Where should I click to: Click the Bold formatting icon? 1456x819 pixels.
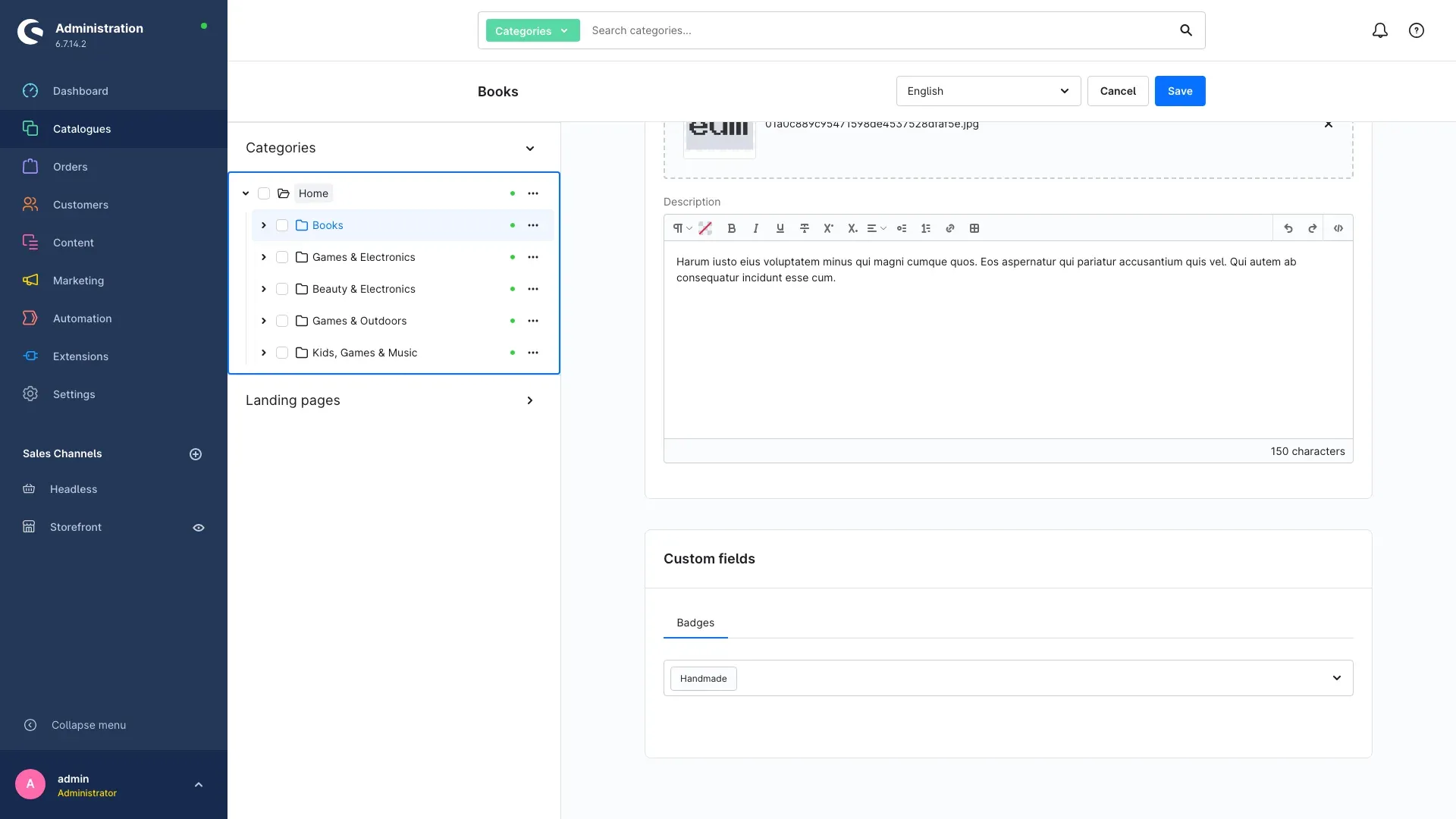tap(732, 228)
